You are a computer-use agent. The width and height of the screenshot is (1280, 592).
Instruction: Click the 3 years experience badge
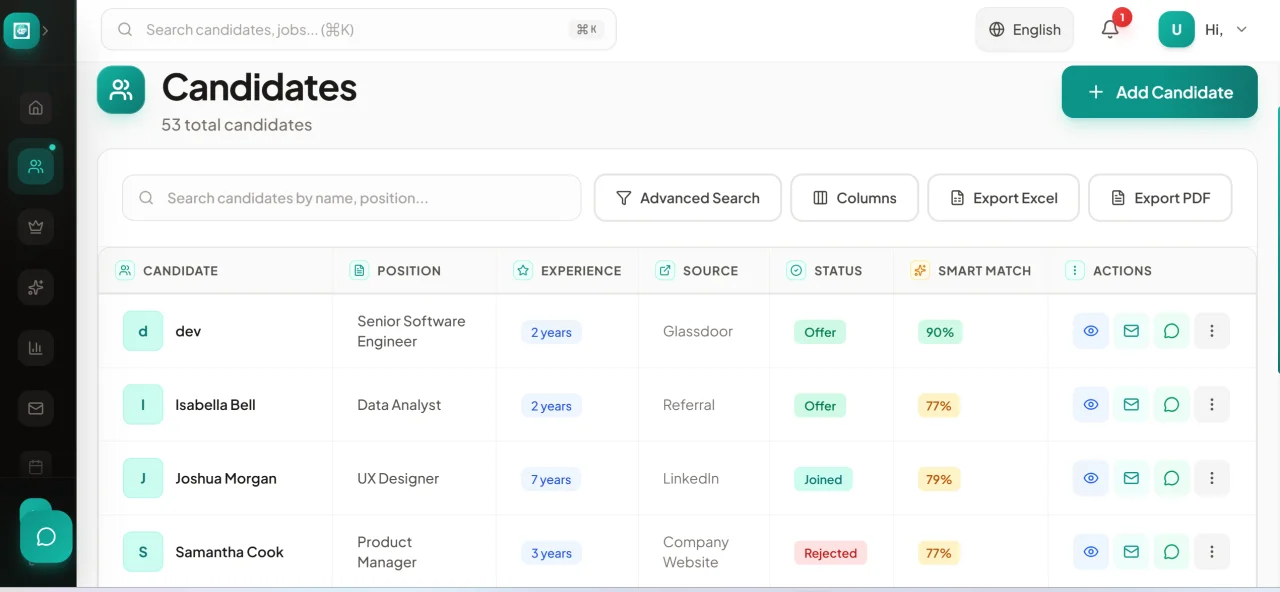[551, 553]
